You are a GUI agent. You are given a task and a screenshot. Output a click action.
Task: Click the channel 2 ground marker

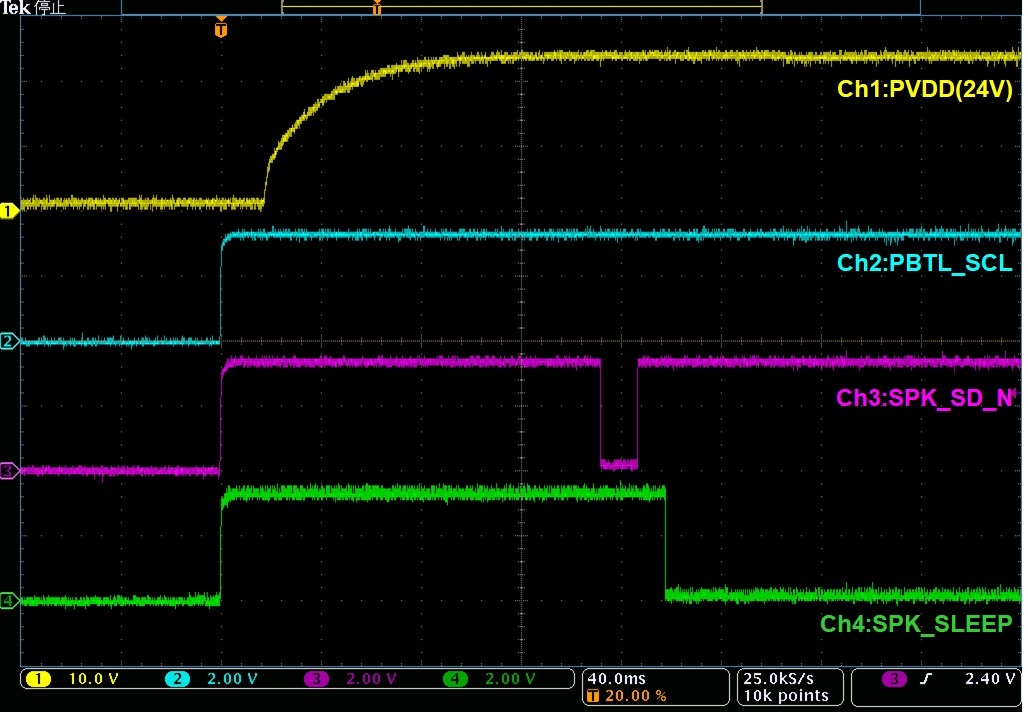tap(9, 341)
